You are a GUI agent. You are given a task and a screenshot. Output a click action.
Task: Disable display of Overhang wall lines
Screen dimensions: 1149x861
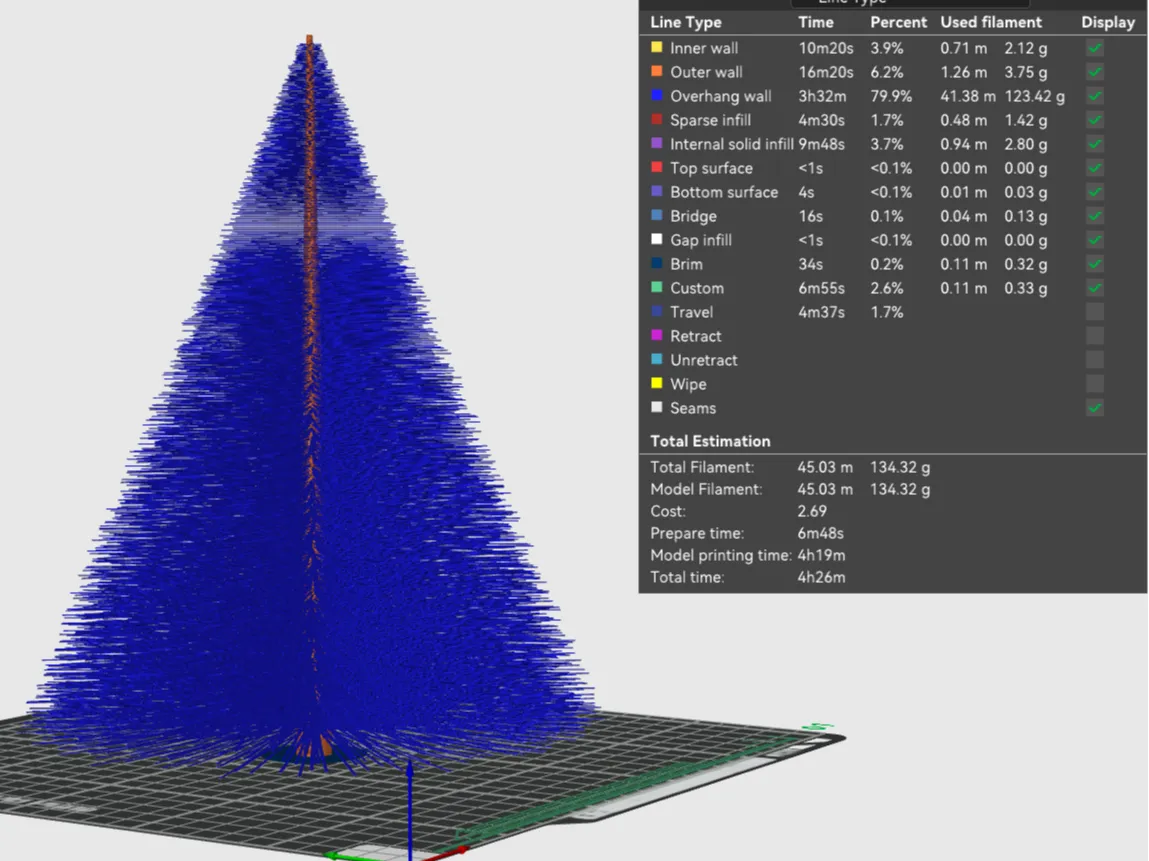[x=1095, y=96]
